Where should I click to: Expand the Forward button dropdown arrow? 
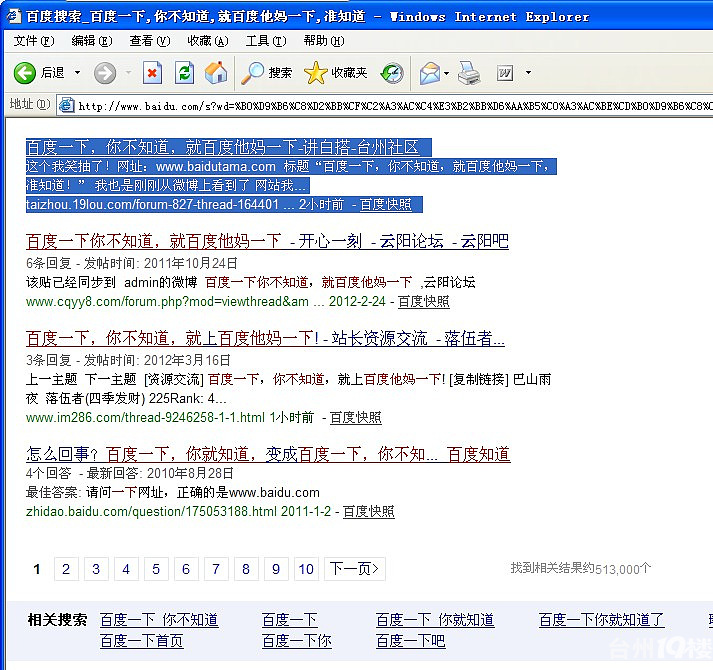click(x=128, y=73)
